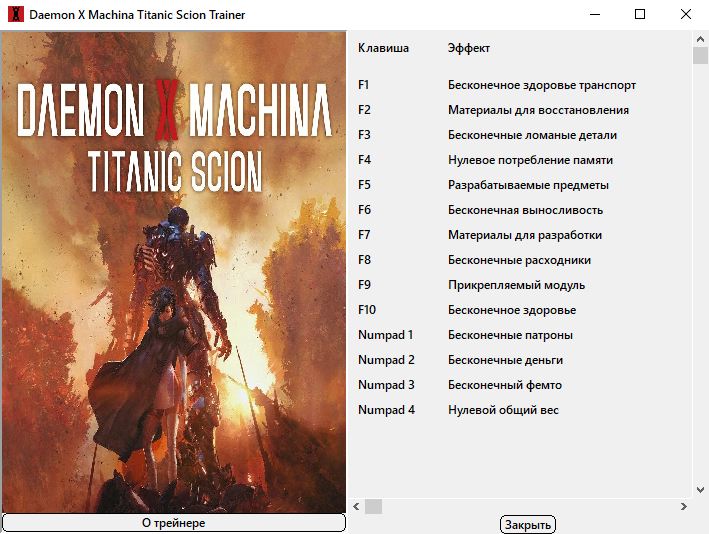The height and width of the screenshot is (534, 709).
Task: Open the 'О трейнере' about button
Action: point(174,523)
